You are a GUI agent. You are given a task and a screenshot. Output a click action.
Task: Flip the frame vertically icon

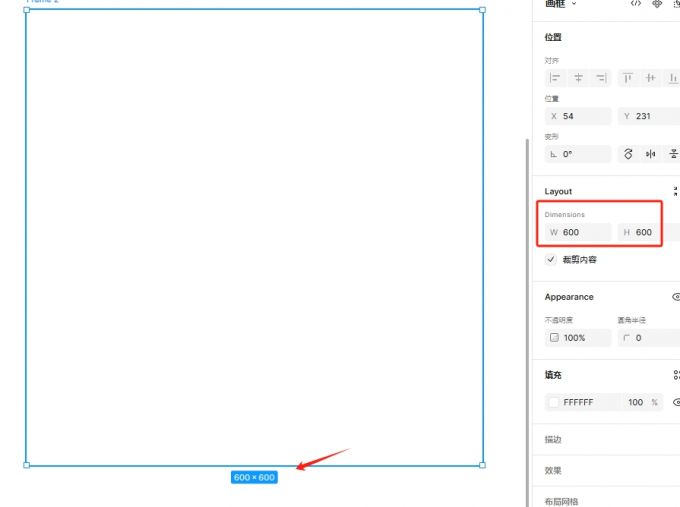pos(673,154)
